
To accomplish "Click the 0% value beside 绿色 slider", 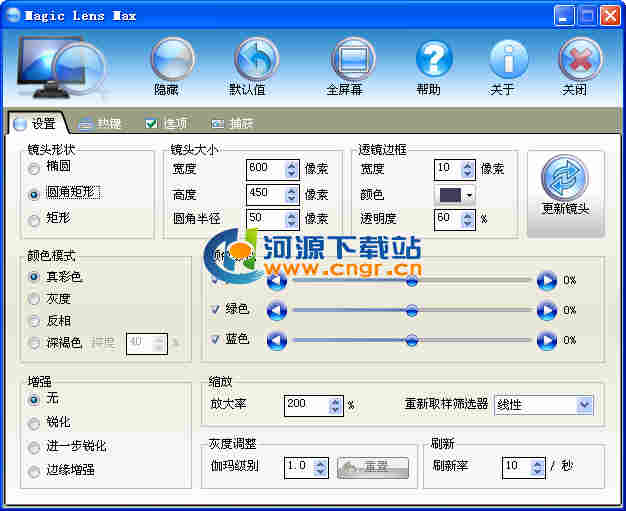I will pos(570,311).
